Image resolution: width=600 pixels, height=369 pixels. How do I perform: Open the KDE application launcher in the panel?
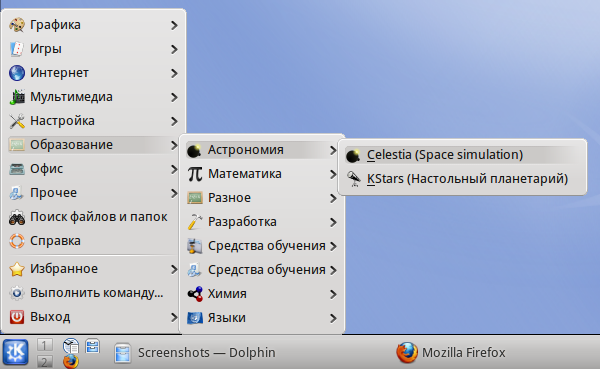tap(16, 352)
